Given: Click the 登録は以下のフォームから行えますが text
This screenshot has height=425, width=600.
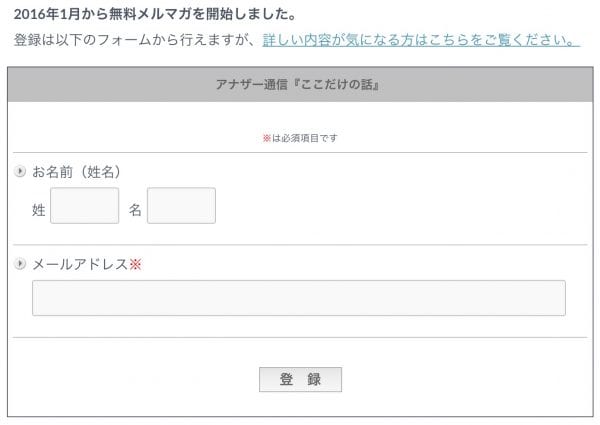Looking at the screenshot, I should click(135, 40).
